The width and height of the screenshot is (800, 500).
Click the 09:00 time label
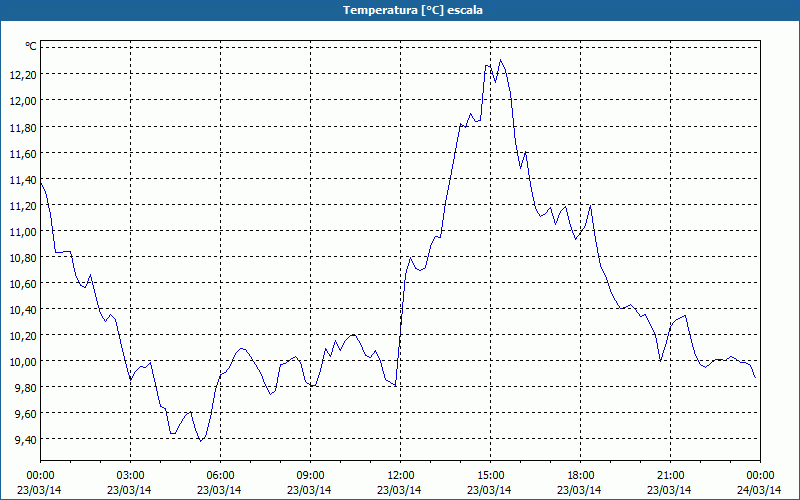point(310,476)
